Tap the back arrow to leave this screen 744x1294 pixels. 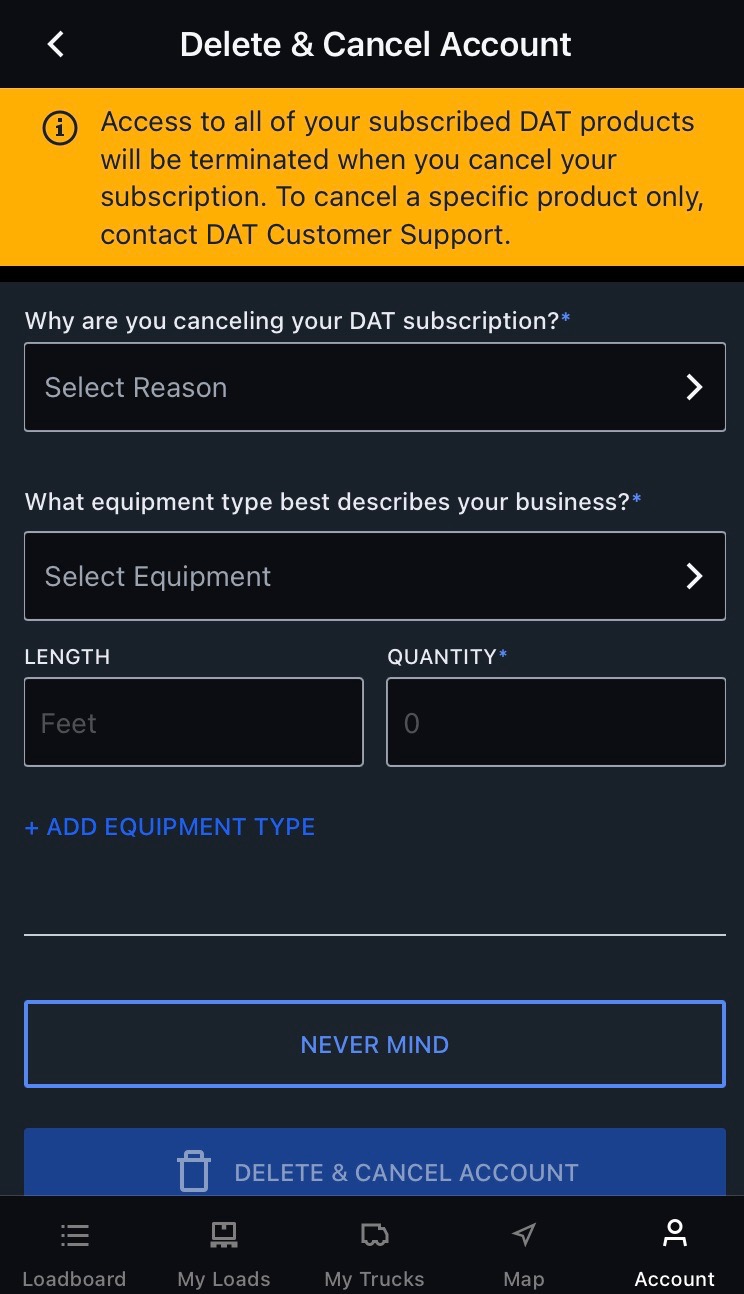pos(55,44)
